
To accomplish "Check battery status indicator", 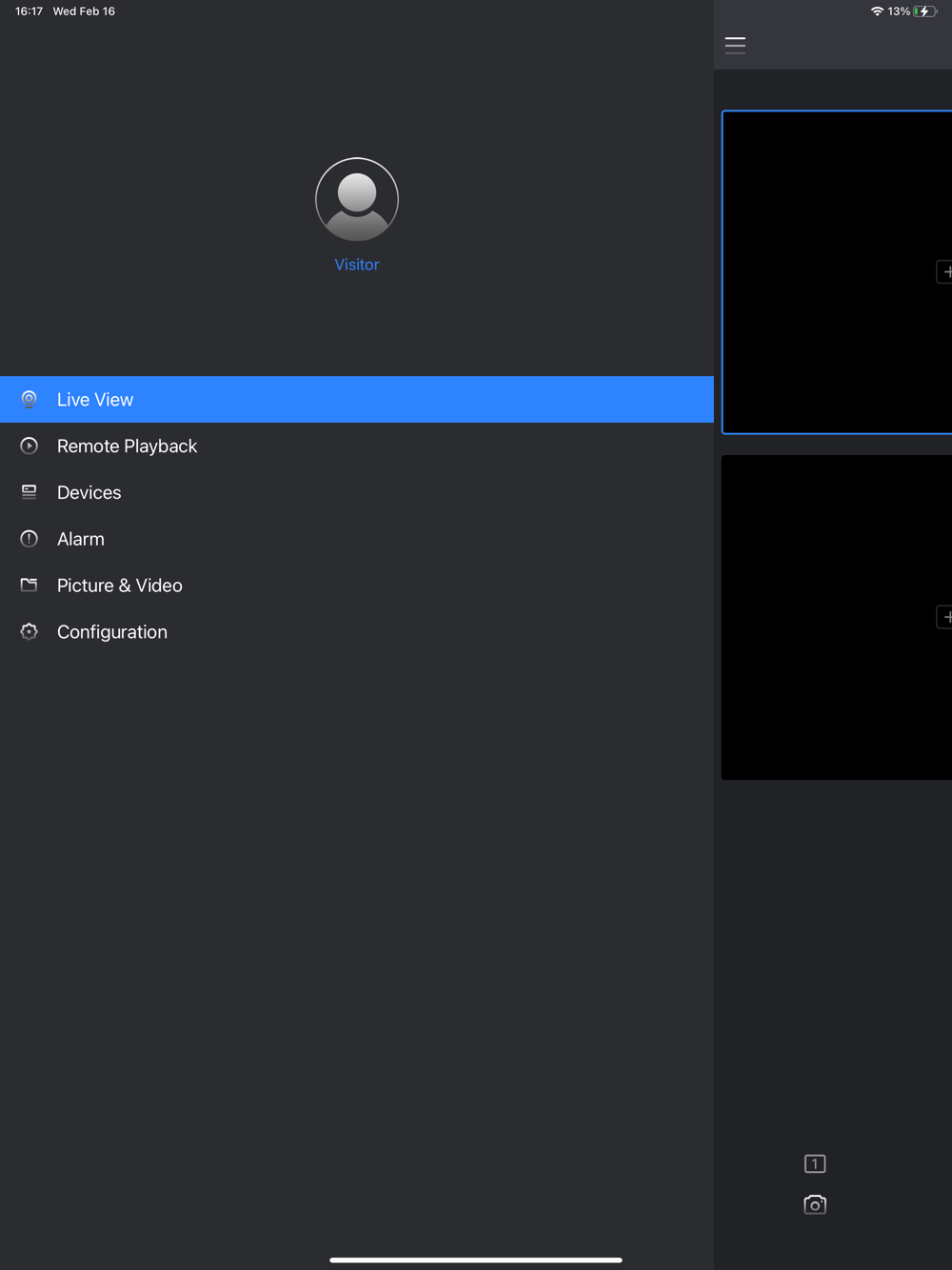I will point(925,11).
